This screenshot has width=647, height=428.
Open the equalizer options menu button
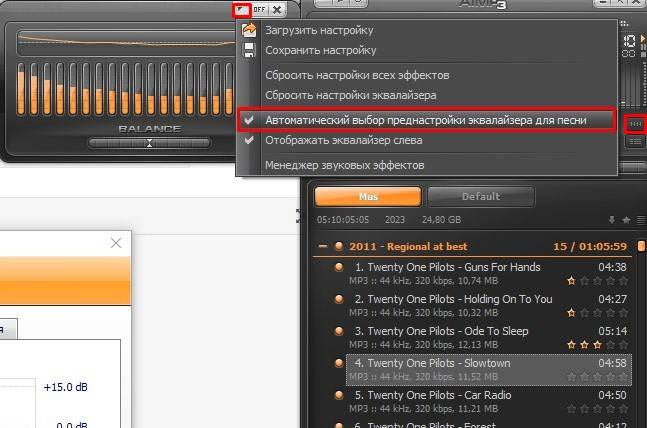point(241,9)
